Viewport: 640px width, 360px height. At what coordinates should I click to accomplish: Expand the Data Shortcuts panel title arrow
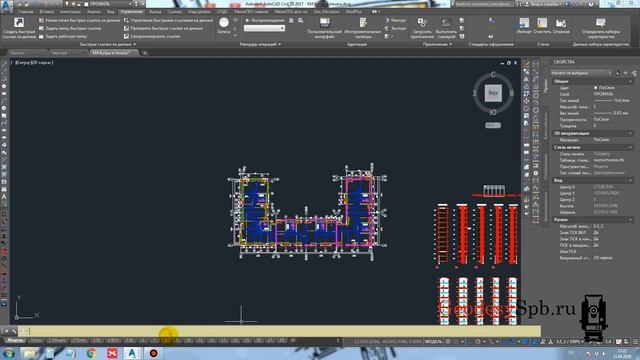pos(135,44)
